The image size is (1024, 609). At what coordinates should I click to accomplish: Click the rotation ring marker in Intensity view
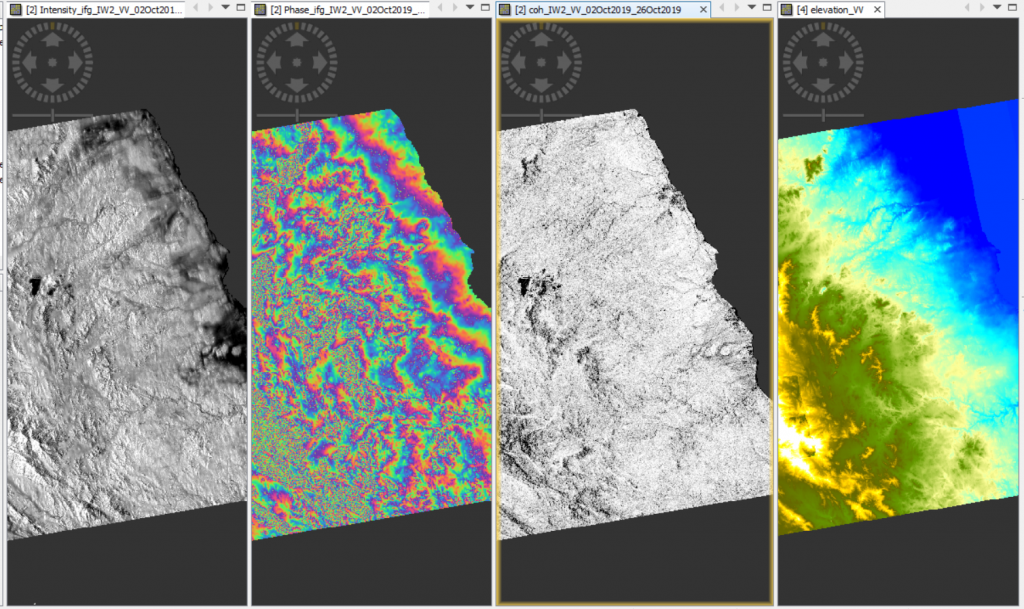point(52,26)
